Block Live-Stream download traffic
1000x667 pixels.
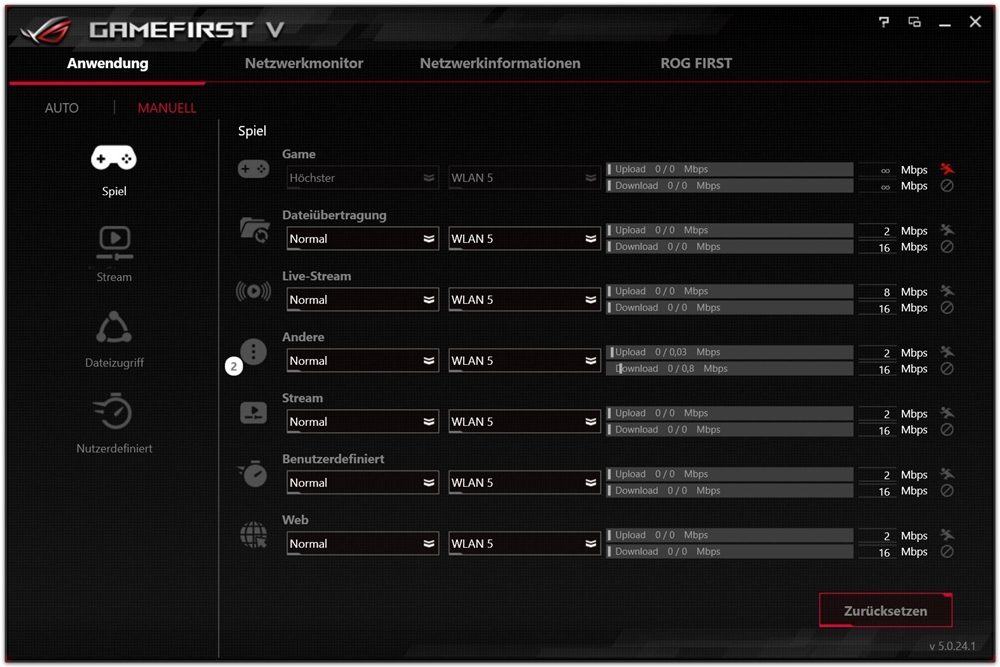coord(947,308)
